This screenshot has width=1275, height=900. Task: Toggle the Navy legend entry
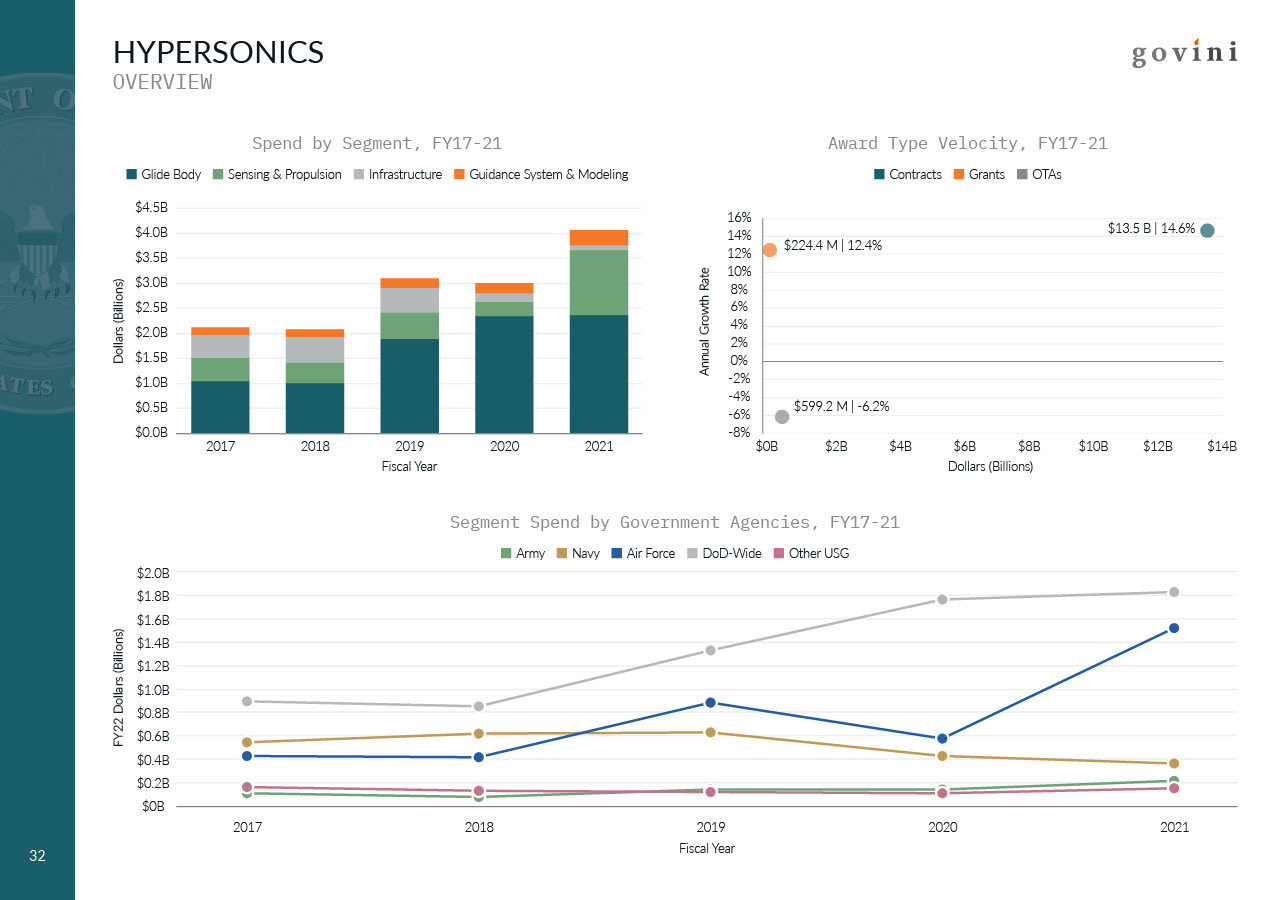(578, 553)
